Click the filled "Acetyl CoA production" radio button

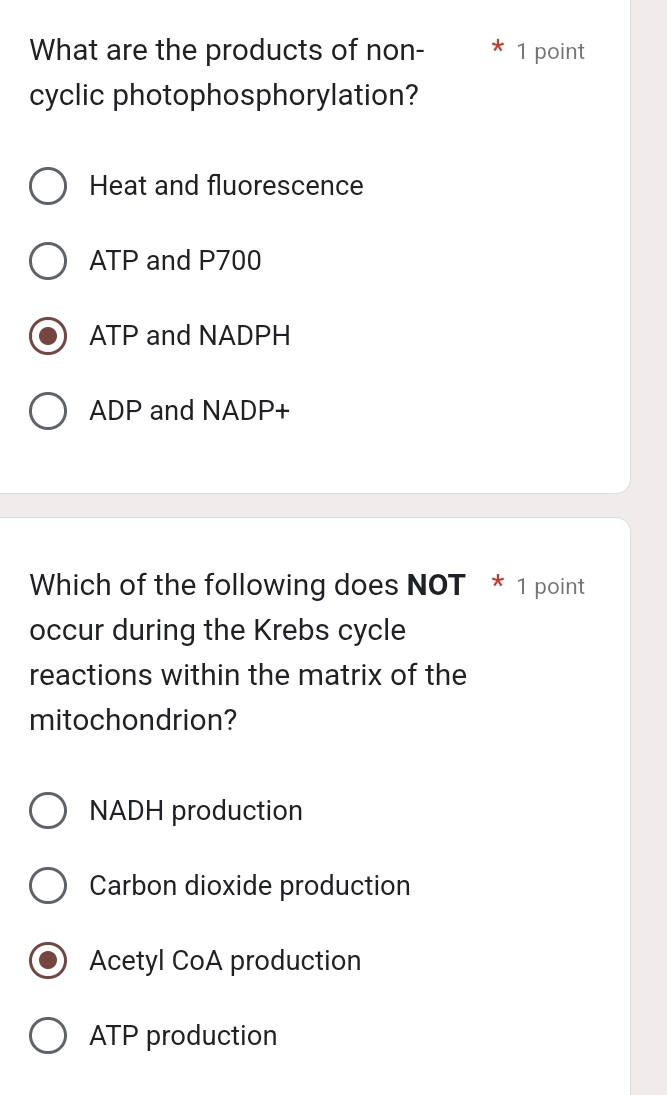(48, 960)
